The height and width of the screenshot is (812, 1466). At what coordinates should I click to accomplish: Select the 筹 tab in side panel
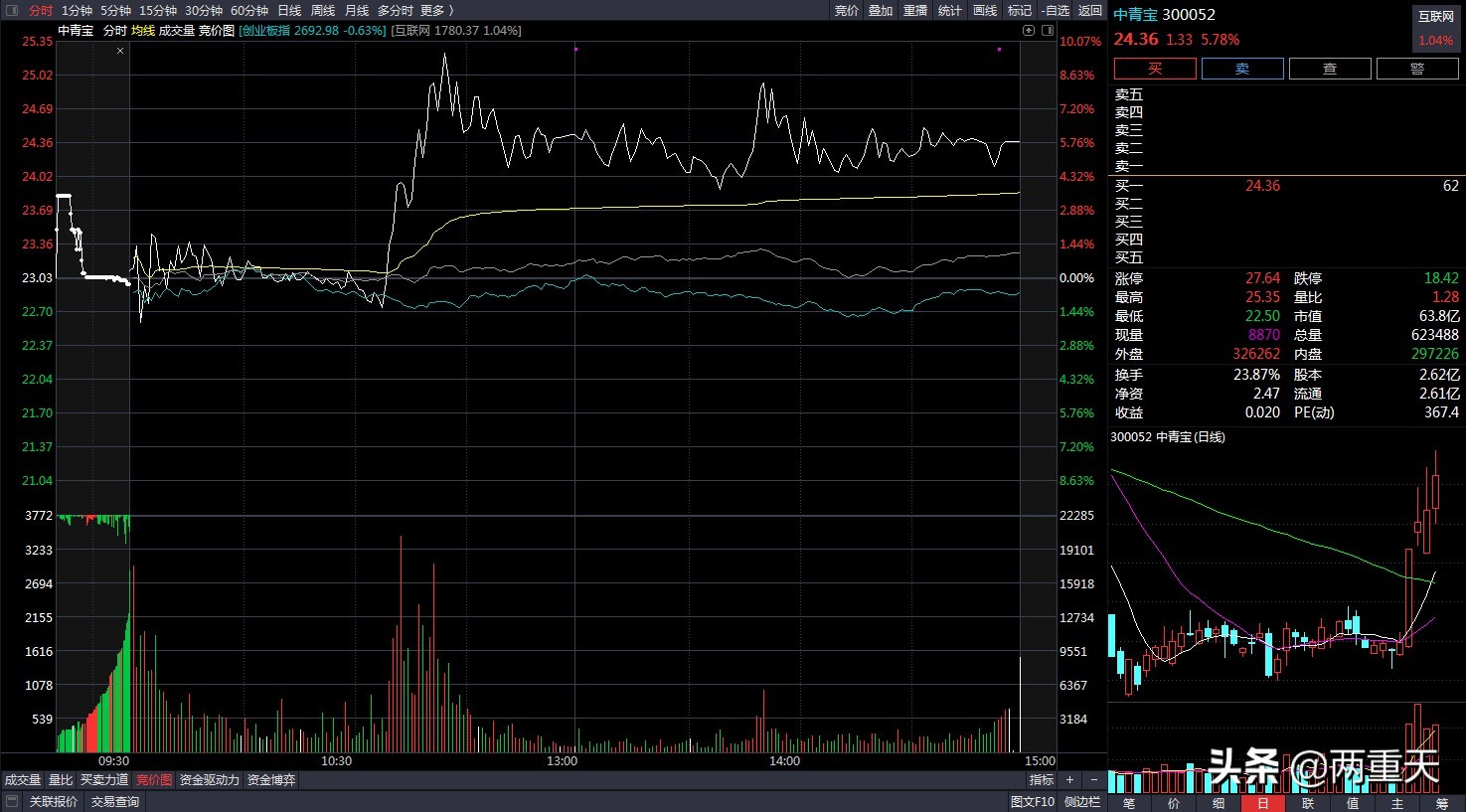coord(1442,803)
